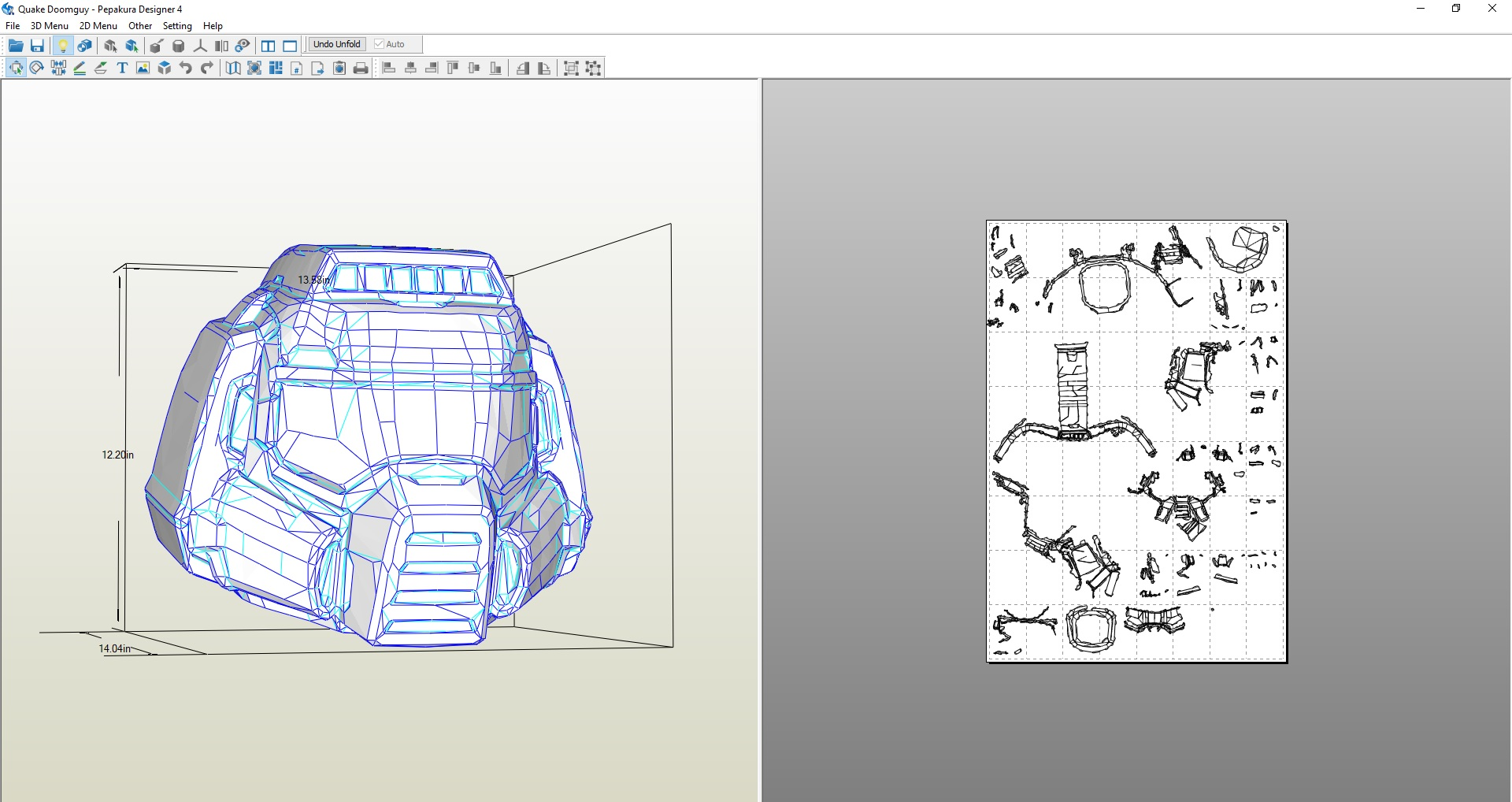Image resolution: width=1512 pixels, height=802 pixels.
Task: Click the blue-topped 3D cube icon
Action: [x=165, y=68]
